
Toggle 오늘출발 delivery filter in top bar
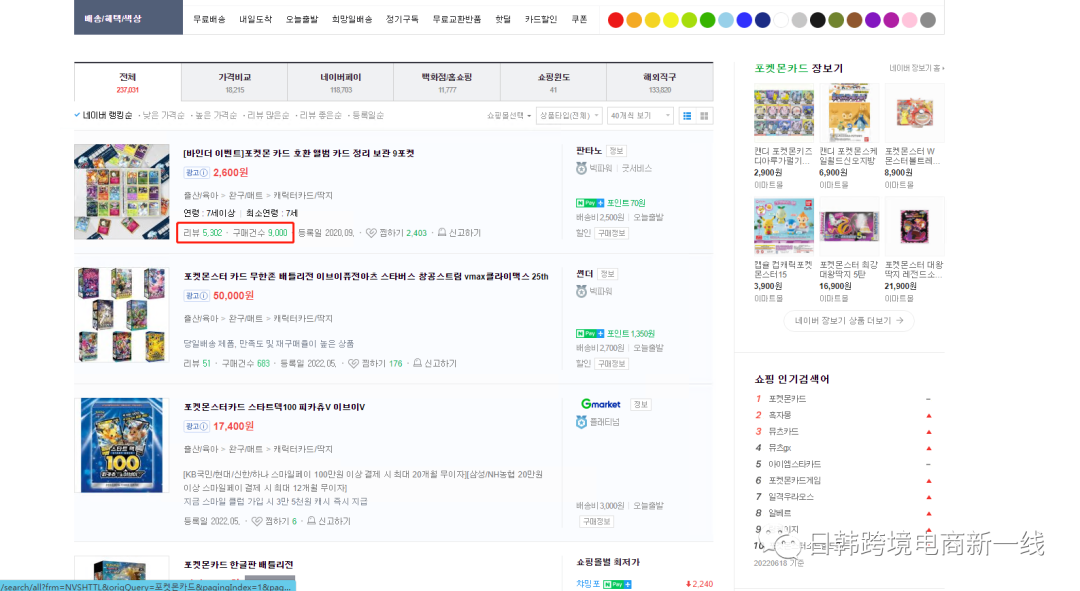tap(302, 19)
